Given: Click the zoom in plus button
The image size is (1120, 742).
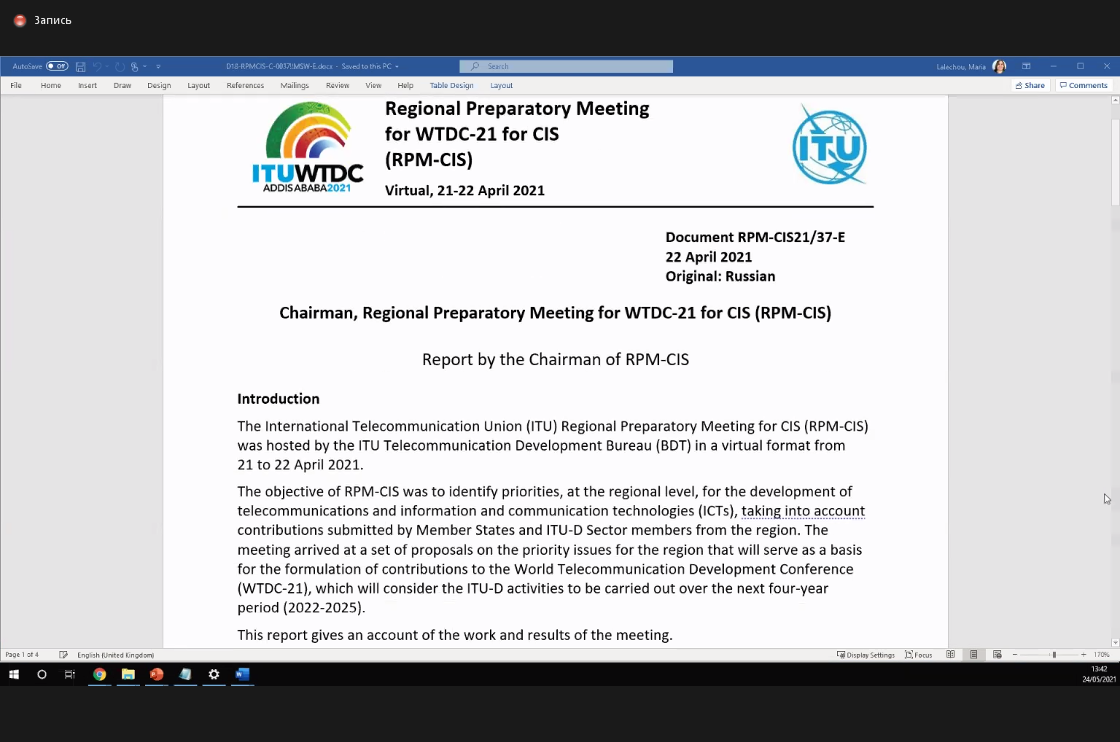Looking at the screenshot, I should coord(1084,655).
